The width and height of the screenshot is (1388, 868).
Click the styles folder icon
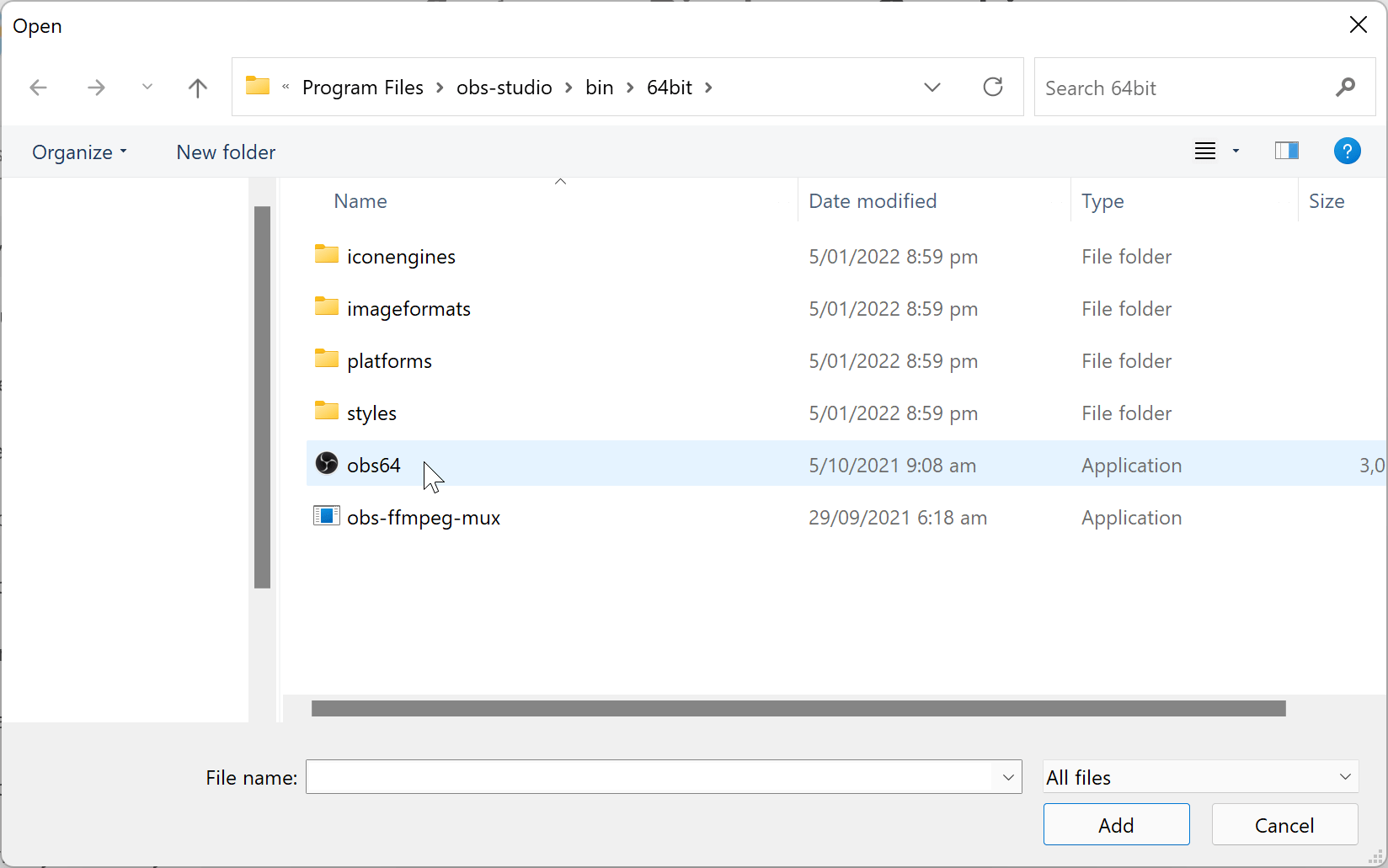326,411
